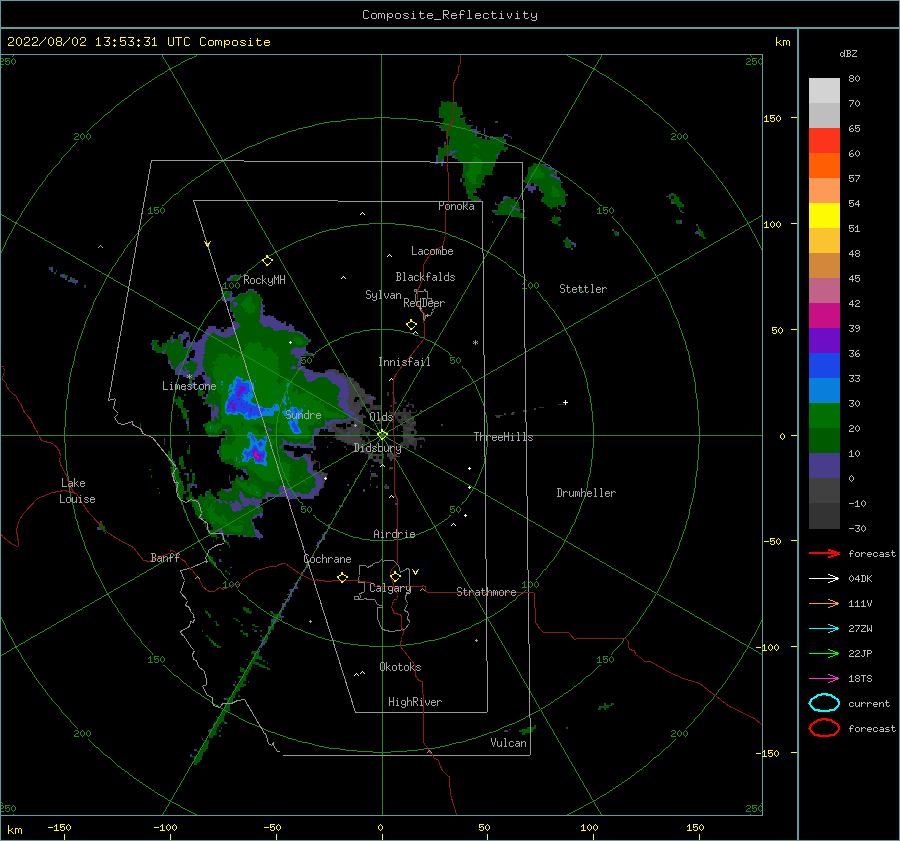
Task: Click the Innisfail town label
Action: [x=404, y=362]
